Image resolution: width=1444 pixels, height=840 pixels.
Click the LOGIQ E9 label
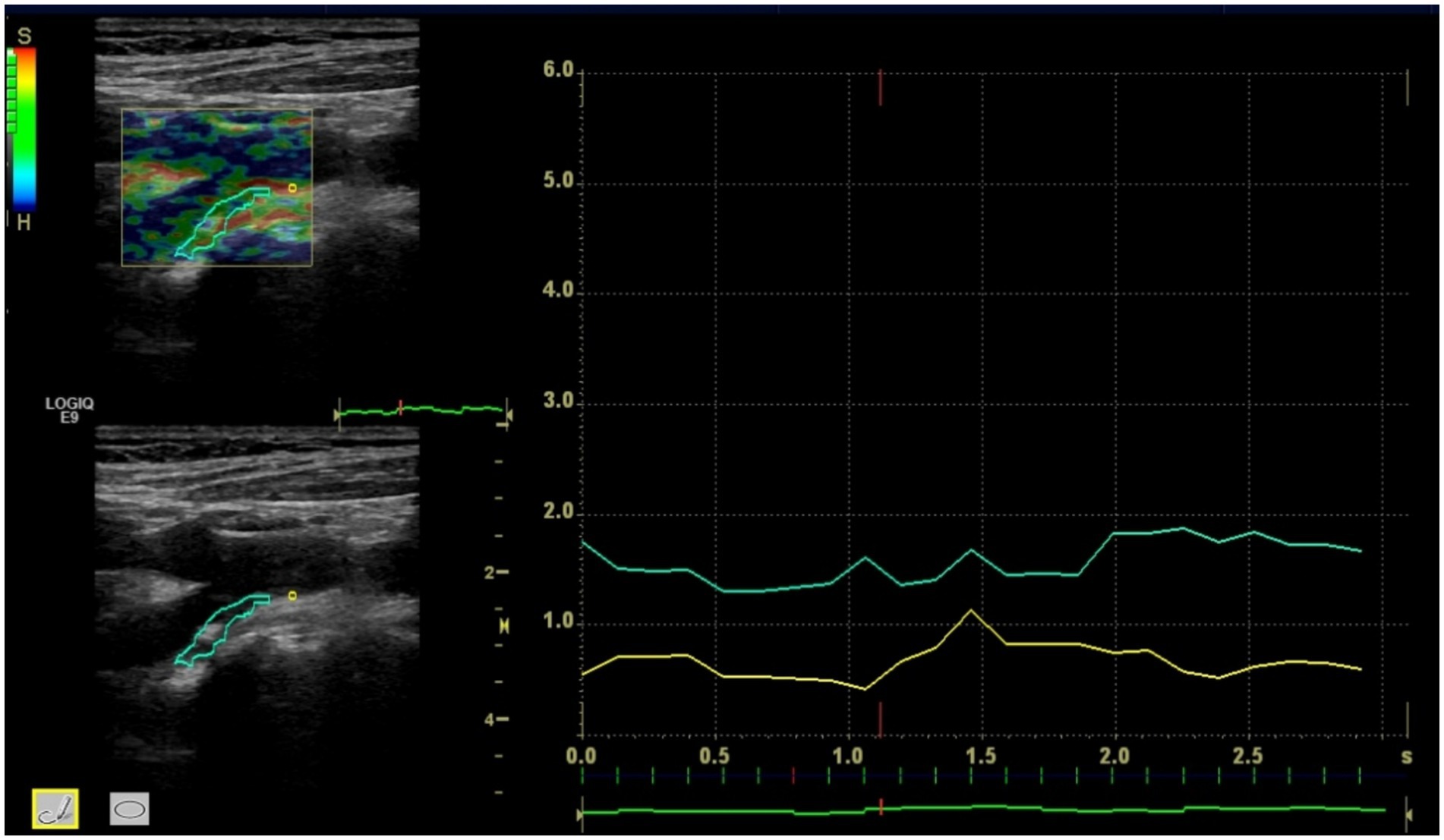pyautogui.click(x=69, y=411)
